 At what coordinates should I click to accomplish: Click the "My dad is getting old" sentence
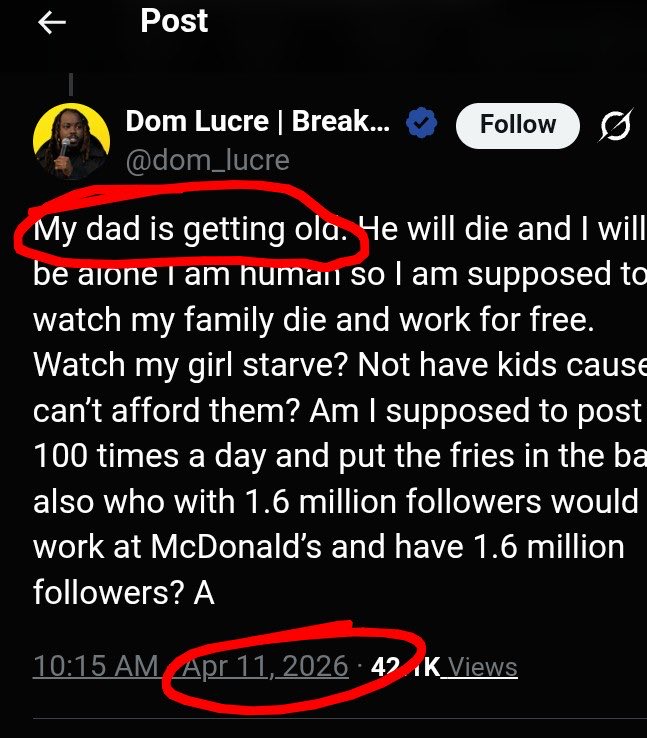coord(190,230)
